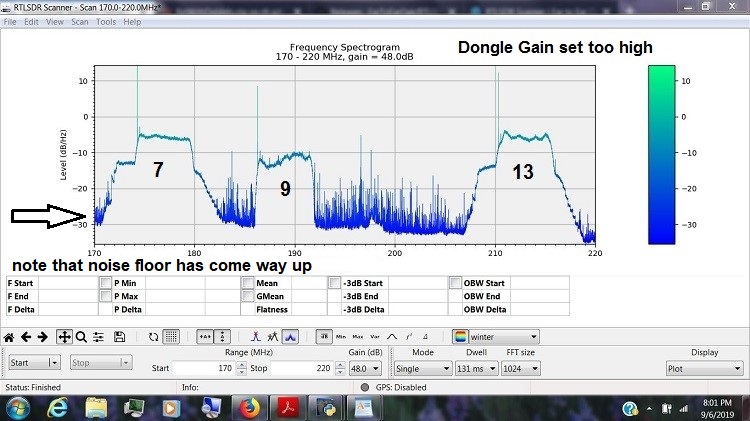Open the Tools menu
750x421 pixels.
point(106,21)
